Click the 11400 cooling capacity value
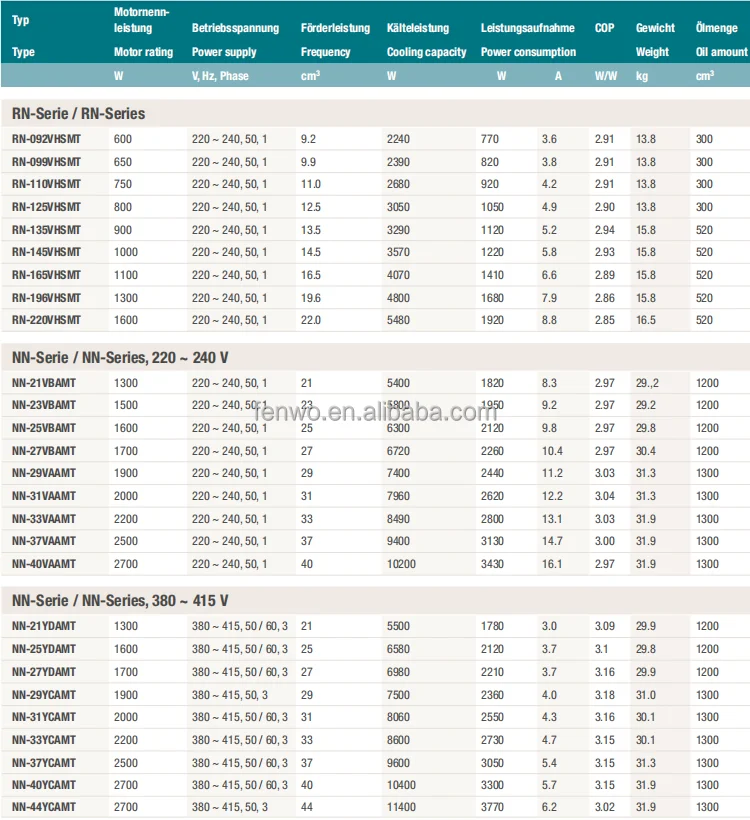Image resolution: width=750 pixels, height=820 pixels. click(405, 807)
